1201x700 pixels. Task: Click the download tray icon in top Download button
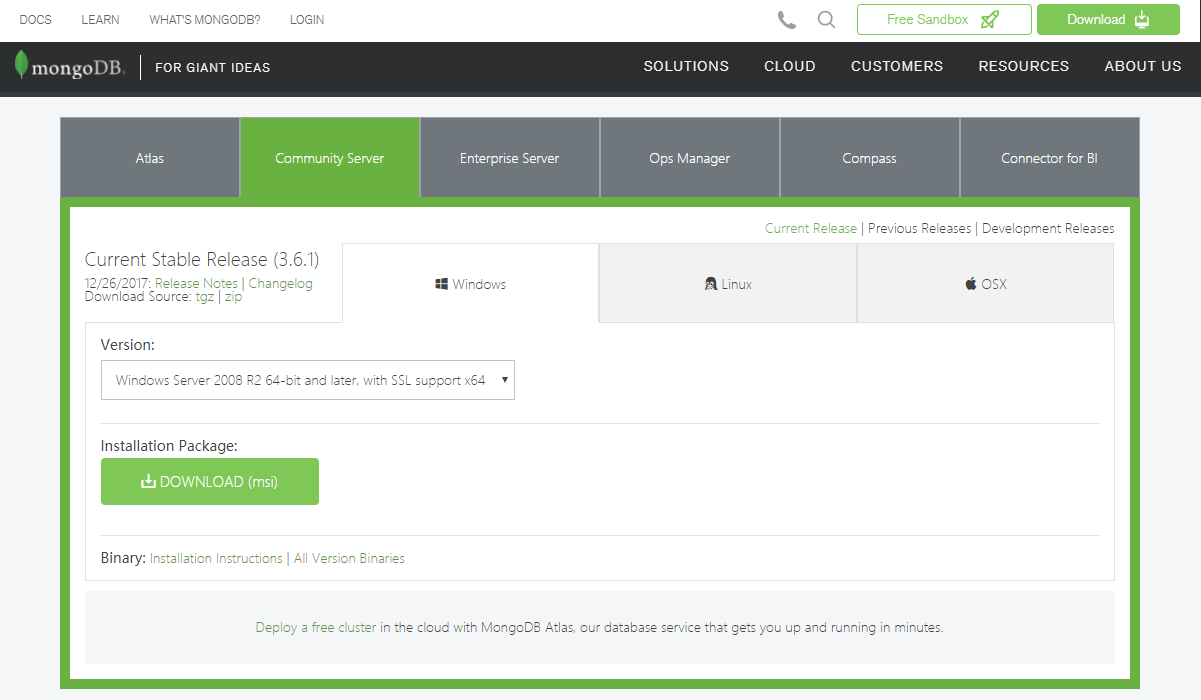[x=1142, y=20]
